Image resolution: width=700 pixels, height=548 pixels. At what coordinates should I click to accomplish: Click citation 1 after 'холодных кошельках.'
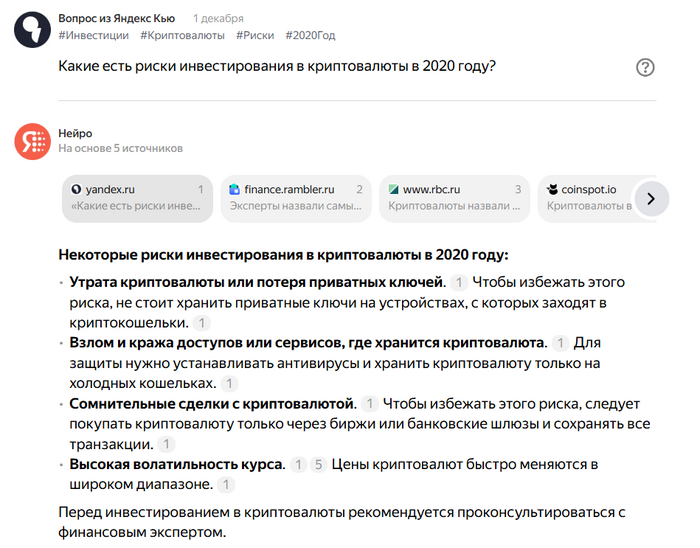tap(229, 383)
